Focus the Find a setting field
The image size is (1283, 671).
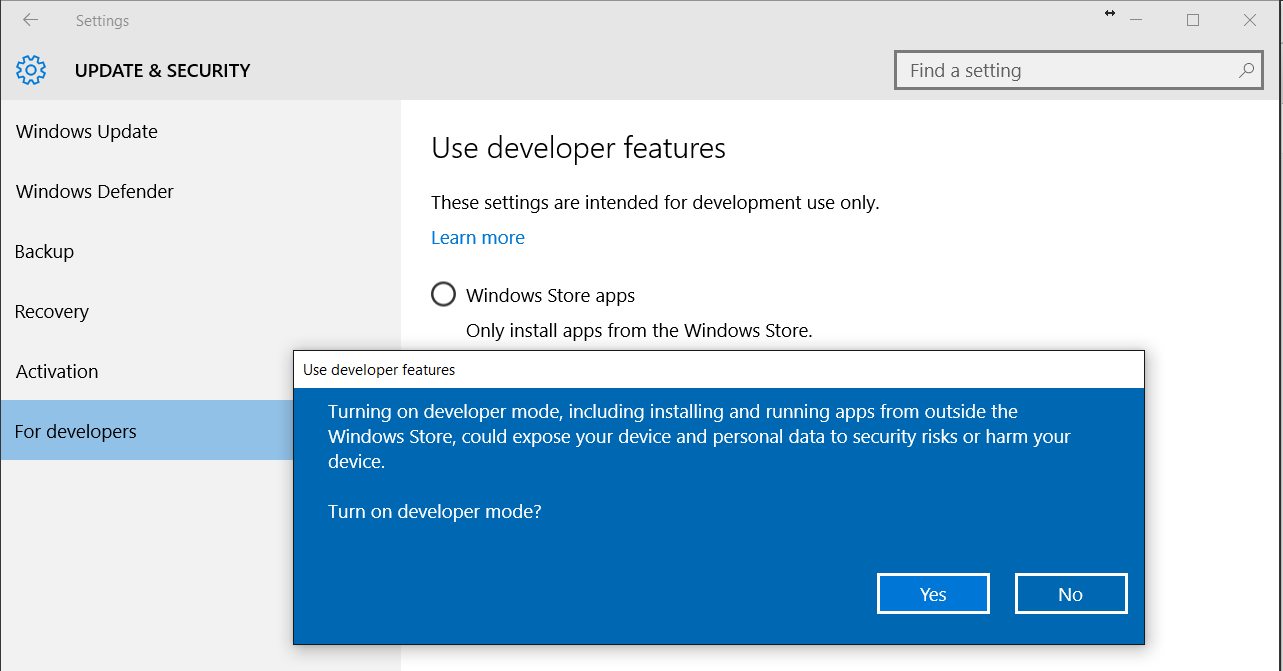pyautogui.click(x=1078, y=71)
